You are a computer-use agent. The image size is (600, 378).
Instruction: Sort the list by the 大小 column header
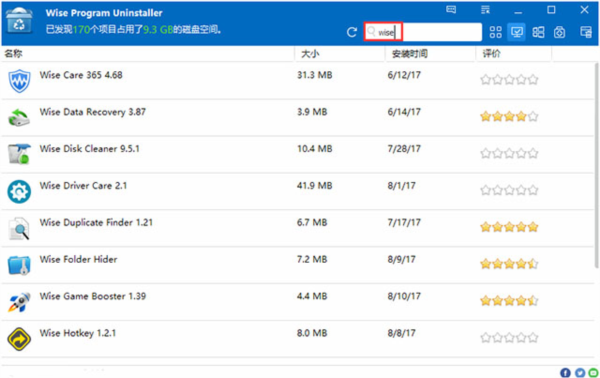point(310,54)
